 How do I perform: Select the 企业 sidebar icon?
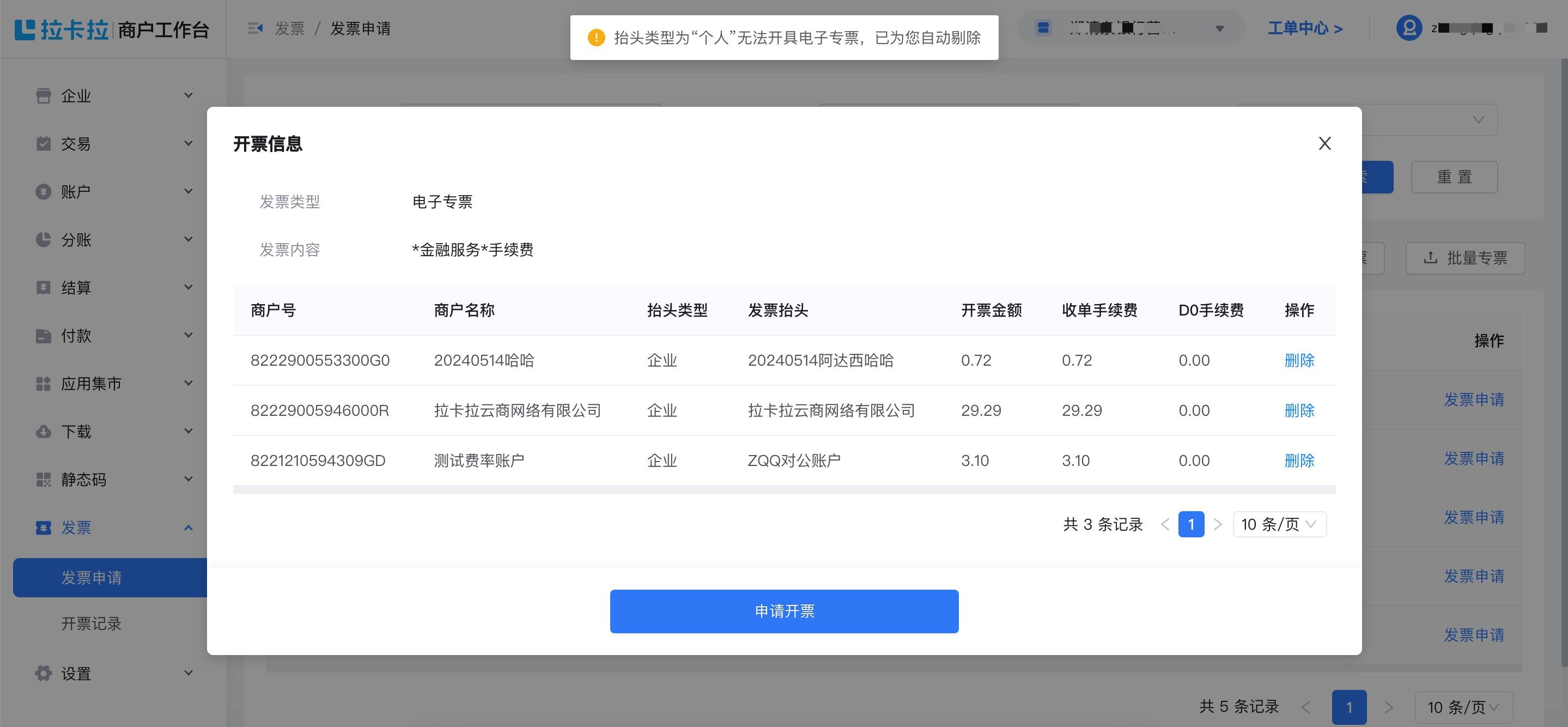[x=42, y=95]
